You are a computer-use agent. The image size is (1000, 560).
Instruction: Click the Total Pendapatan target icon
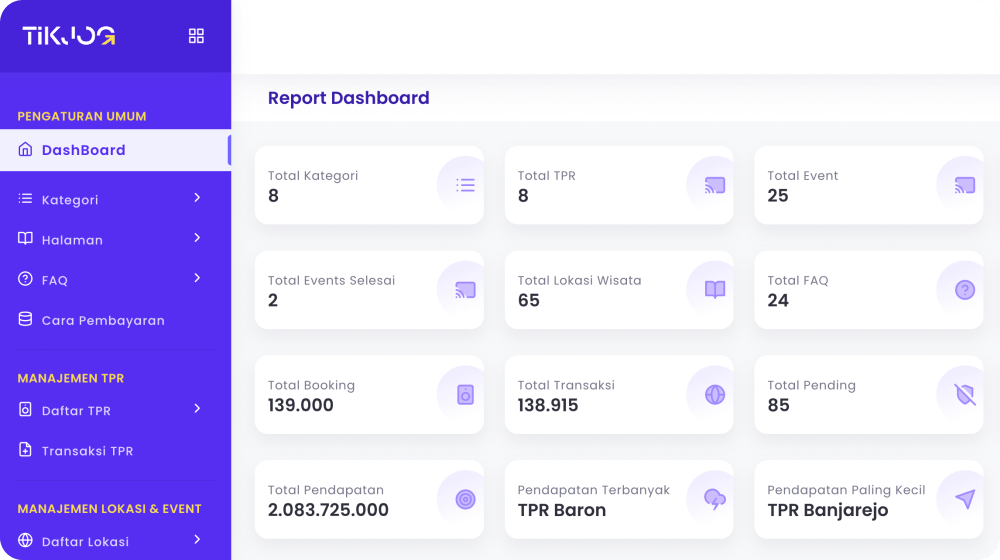pyautogui.click(x=465, y=500)
